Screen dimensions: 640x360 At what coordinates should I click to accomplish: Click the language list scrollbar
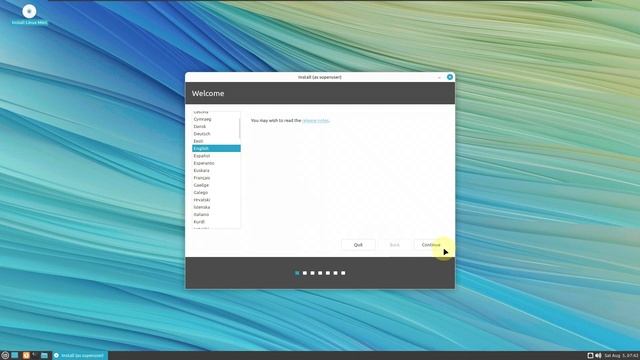[240, 129]
